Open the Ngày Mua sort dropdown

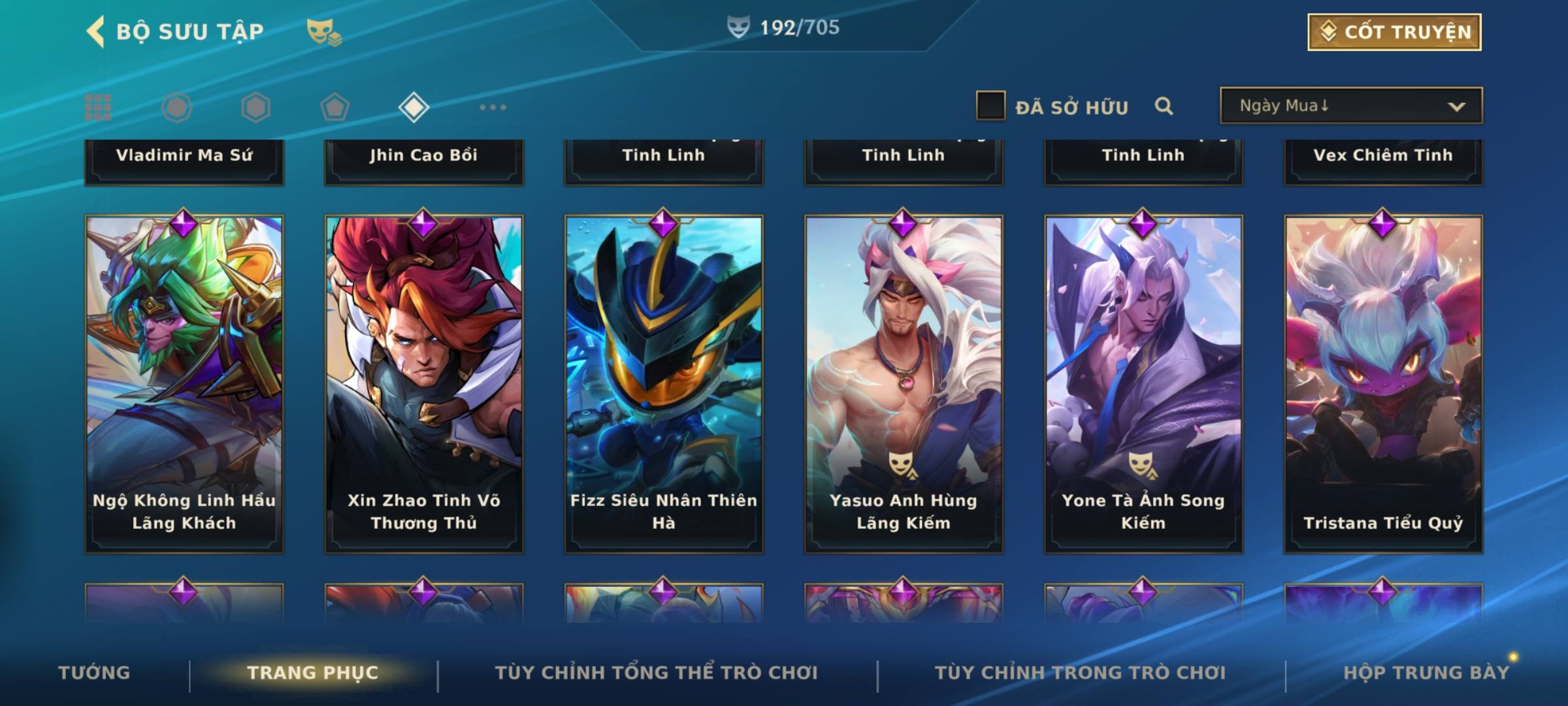[x=1351, y=105]
